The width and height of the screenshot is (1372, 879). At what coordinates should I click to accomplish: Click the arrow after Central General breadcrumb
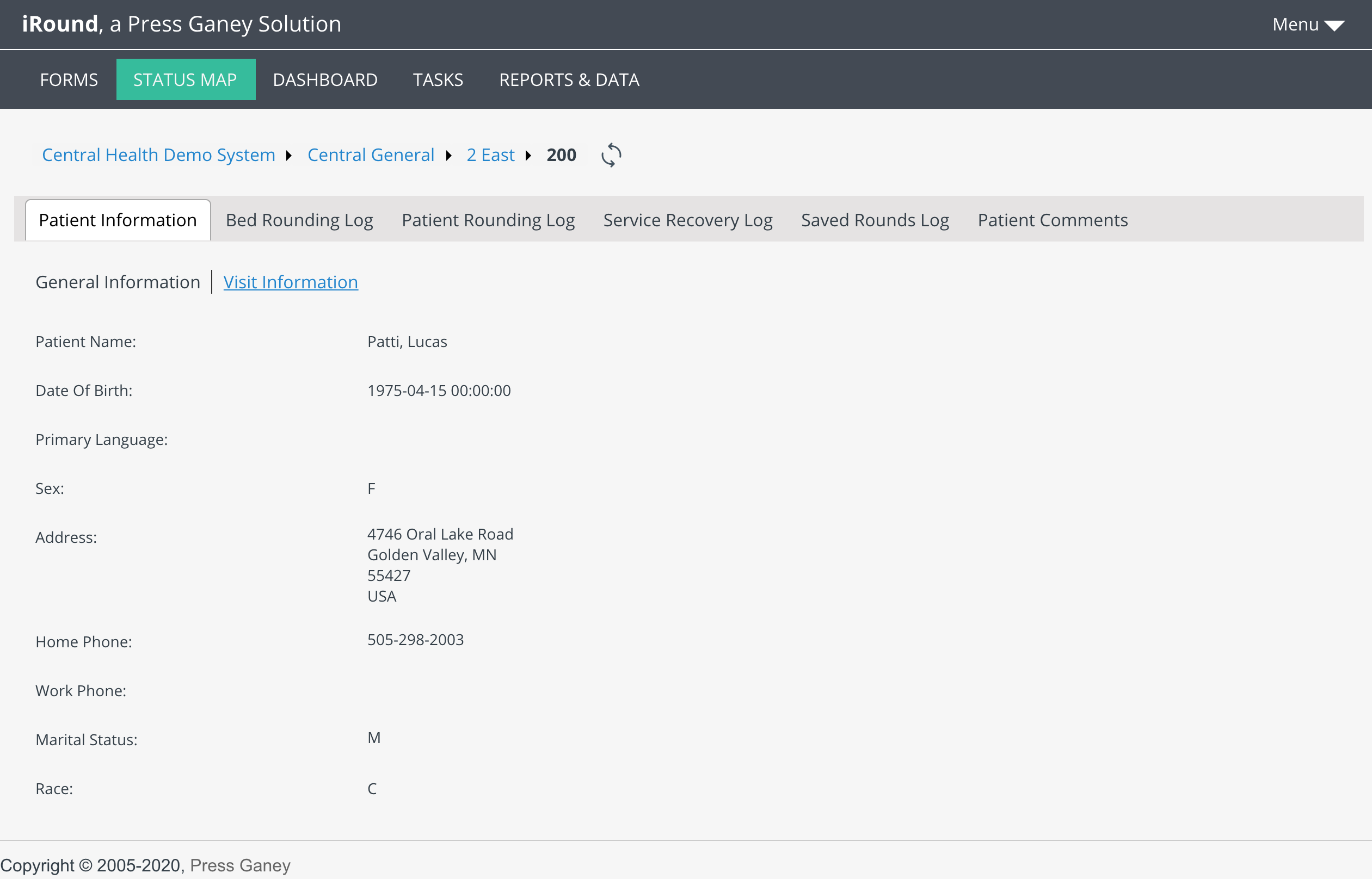449,155
